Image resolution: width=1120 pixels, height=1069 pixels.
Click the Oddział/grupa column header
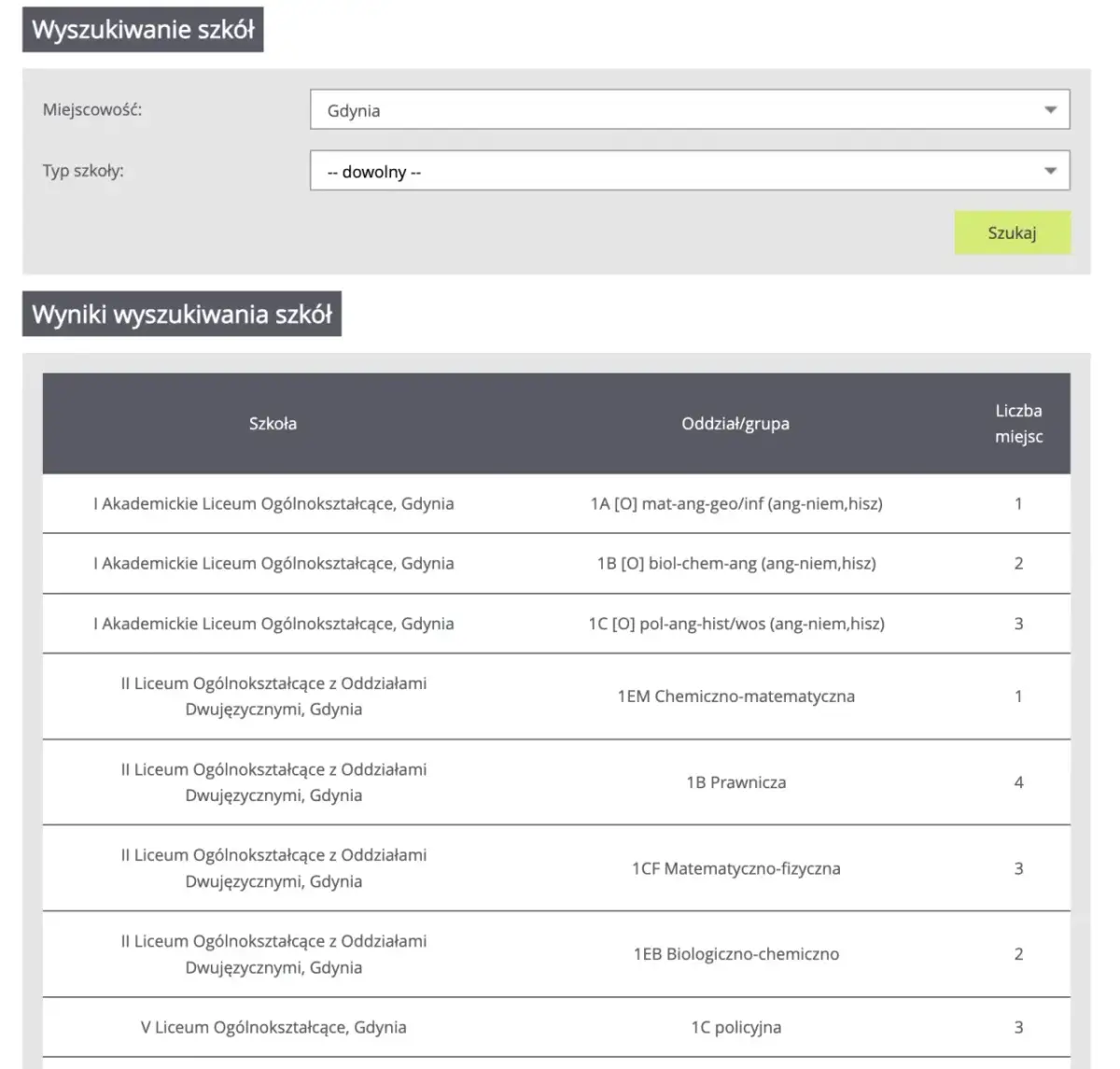click(735, 424)
